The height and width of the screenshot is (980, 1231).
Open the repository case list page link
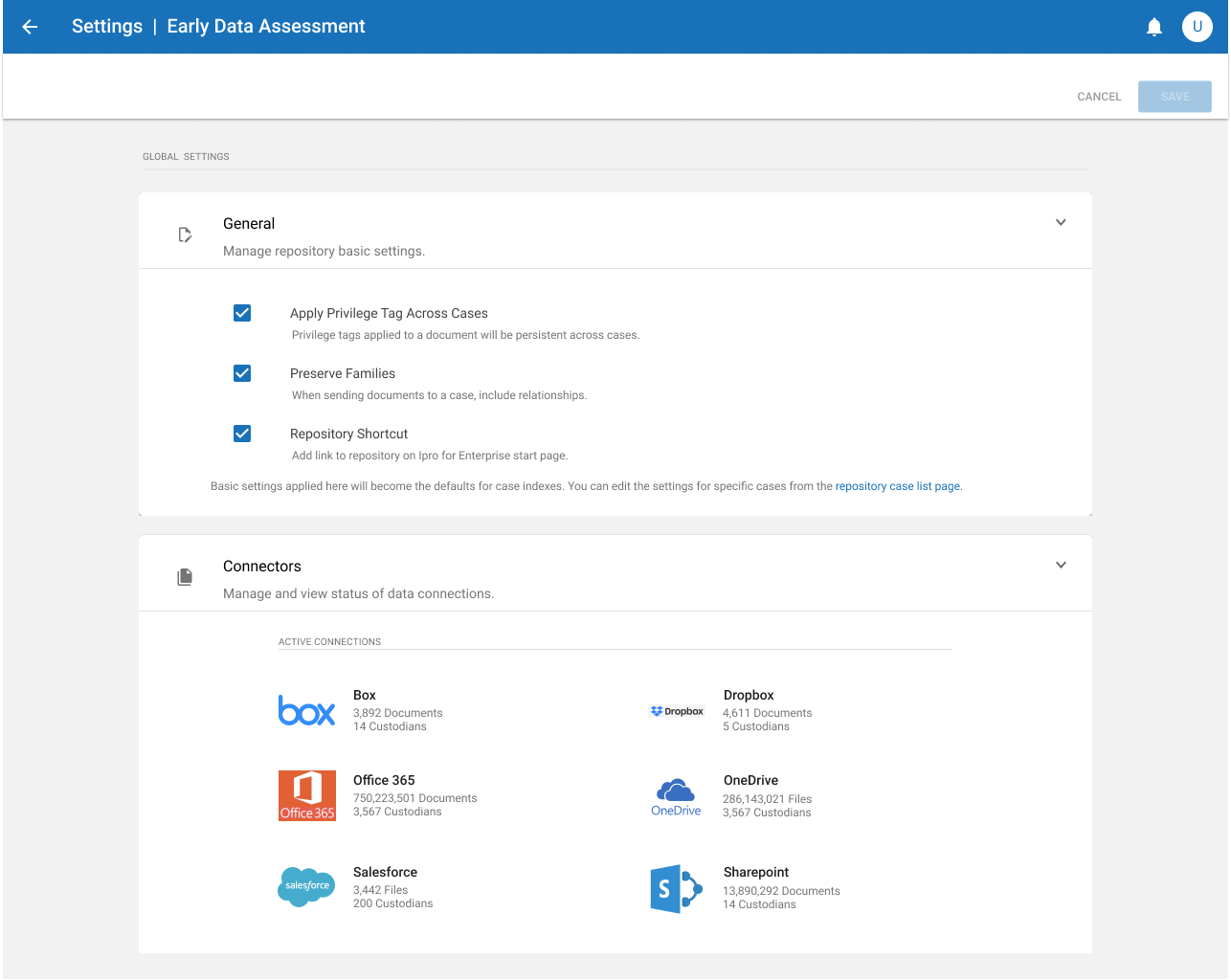point(896,485)
